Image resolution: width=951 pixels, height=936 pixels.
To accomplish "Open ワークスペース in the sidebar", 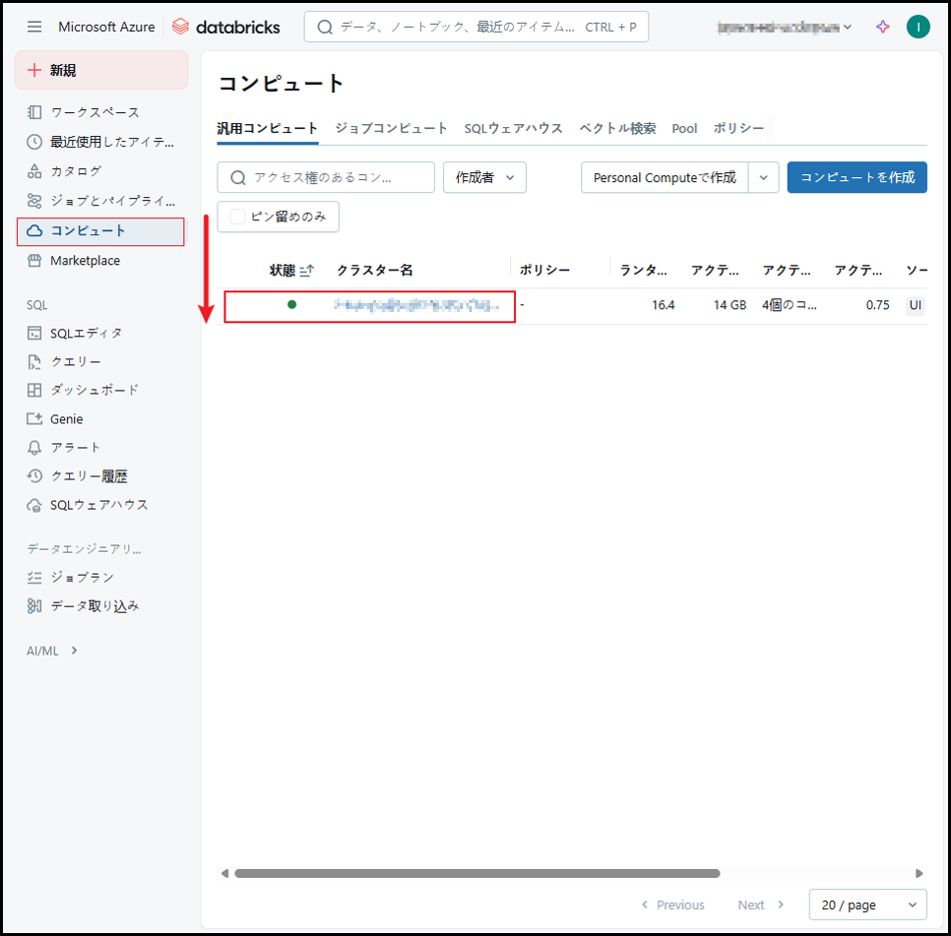I will tap(95, 112).
